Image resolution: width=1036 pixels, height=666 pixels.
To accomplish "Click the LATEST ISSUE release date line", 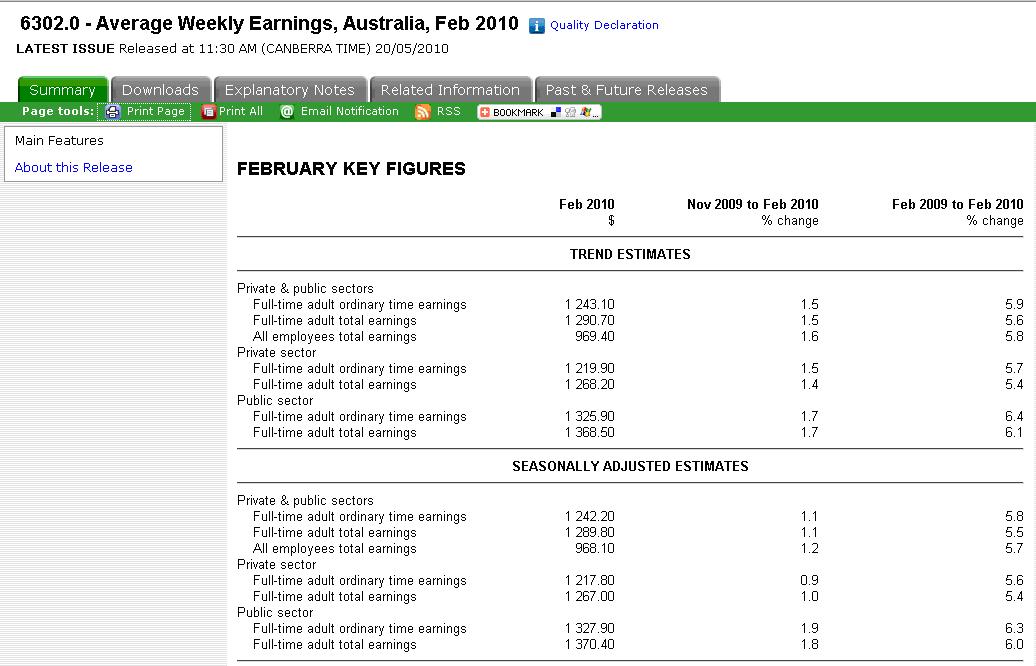I will click(233, 49).
